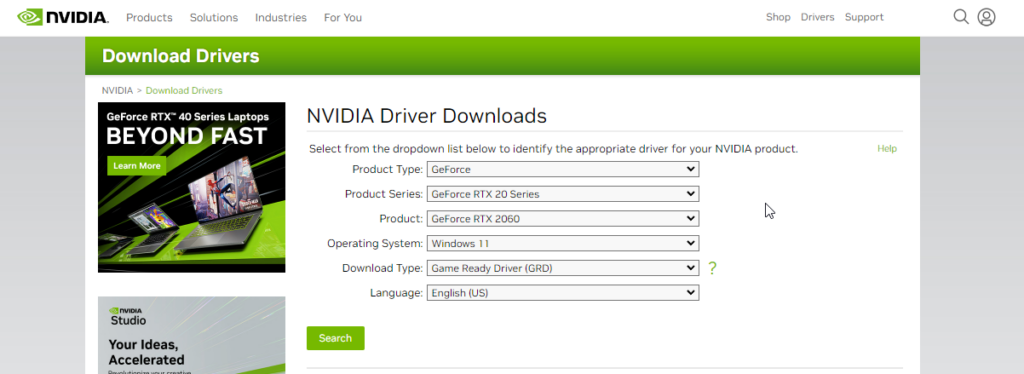Open the GeForce RTX 40 Series Laptops banner image
Screen dimensions: 1024x374
pos(191,187)
